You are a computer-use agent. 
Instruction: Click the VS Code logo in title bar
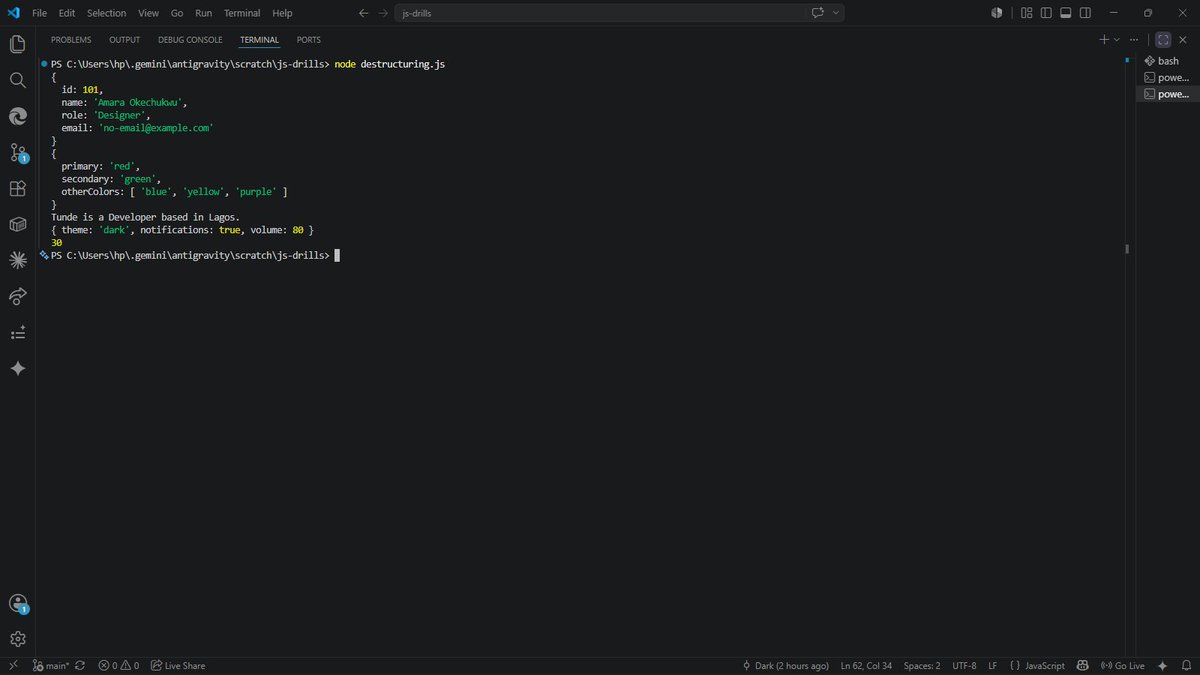pos(13,13)
